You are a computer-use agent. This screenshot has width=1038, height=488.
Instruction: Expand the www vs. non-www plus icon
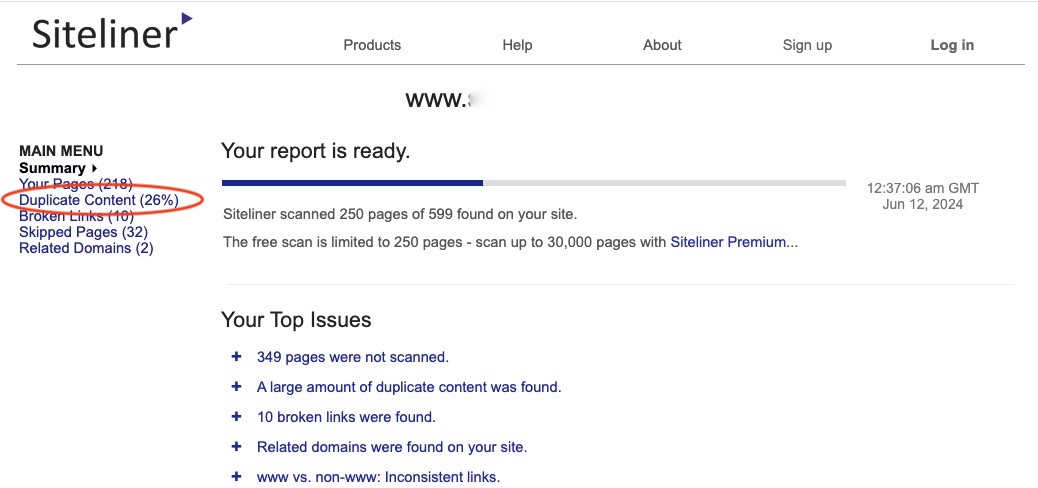237,476
